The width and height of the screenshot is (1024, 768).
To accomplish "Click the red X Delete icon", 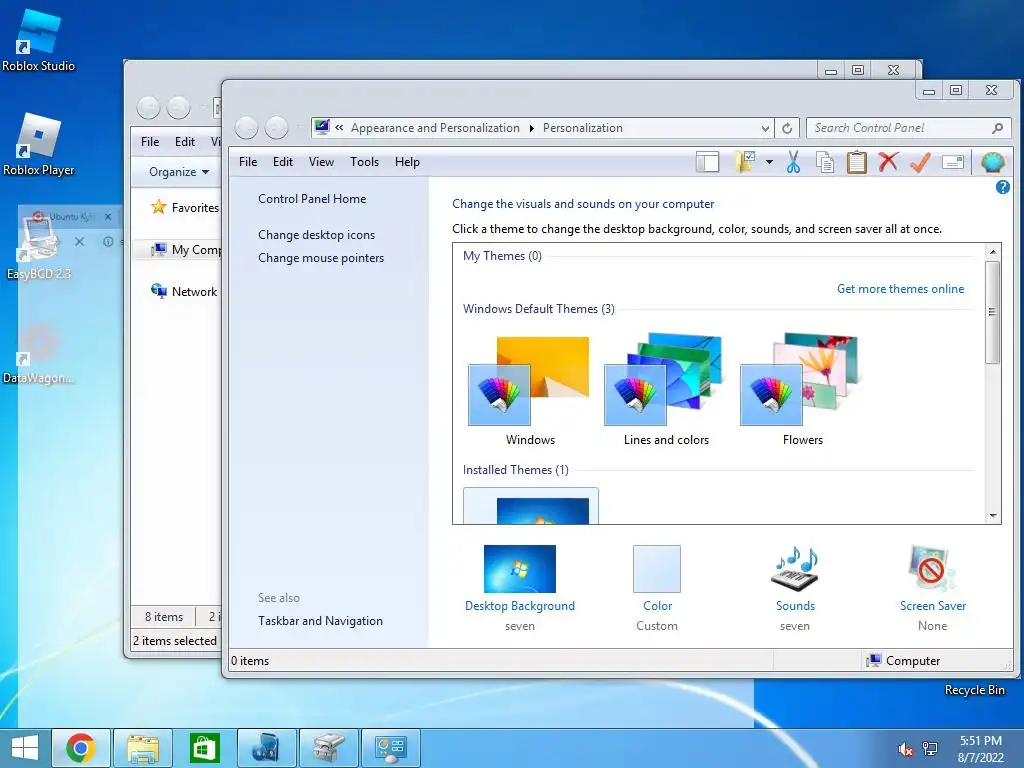I will click(x=888, y=162).
